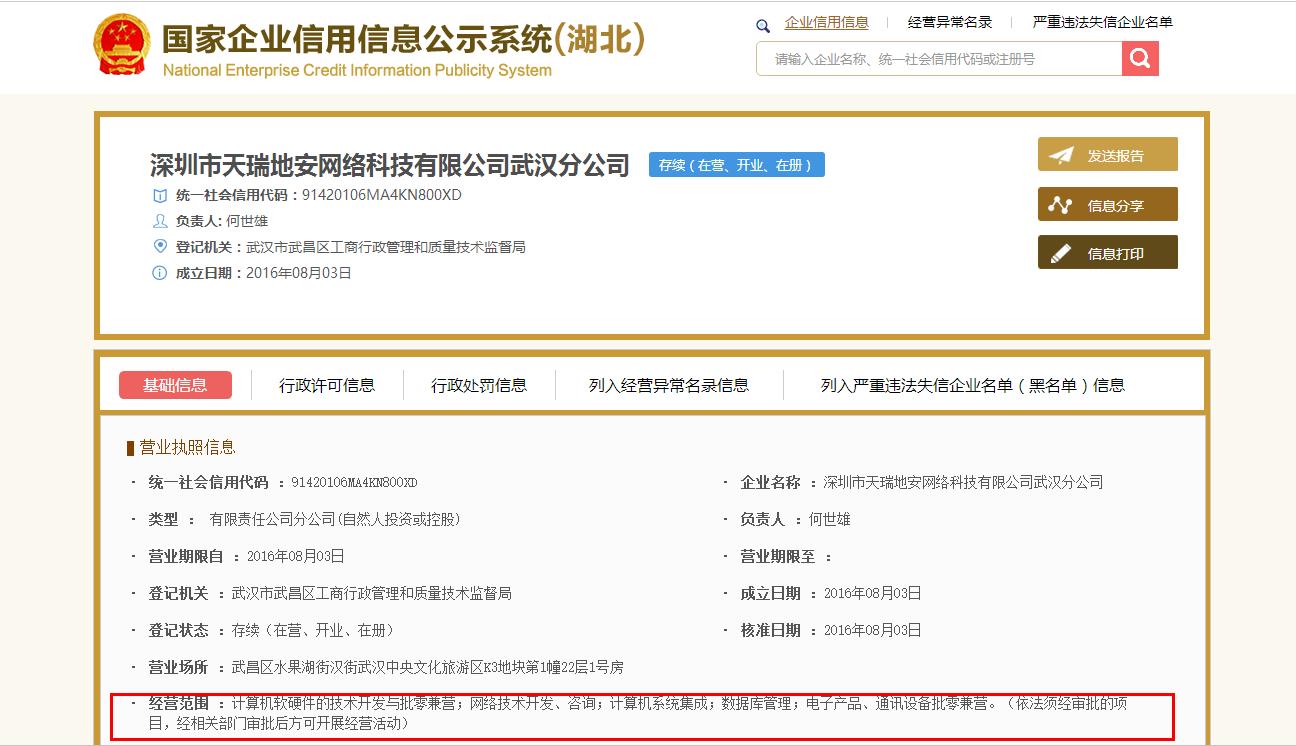Screen dimensions: 1296x746
Task: Click the small magnifier icon beside 企业信用信息
Action: (x=763, y=26)
